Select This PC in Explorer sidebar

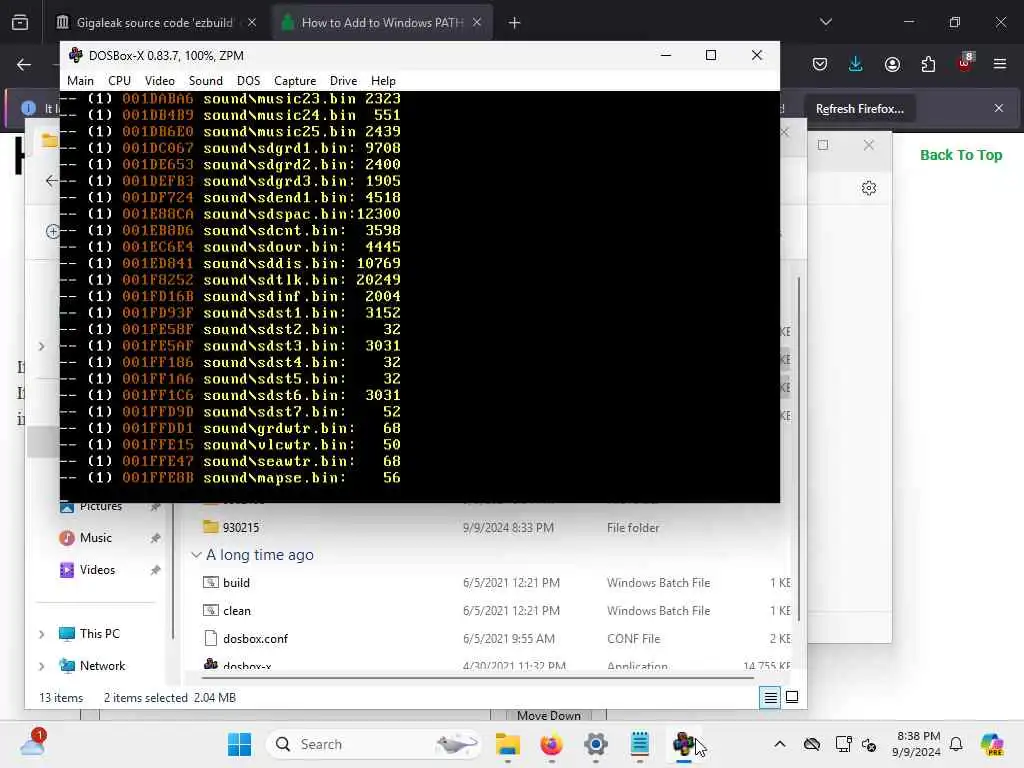99,634
